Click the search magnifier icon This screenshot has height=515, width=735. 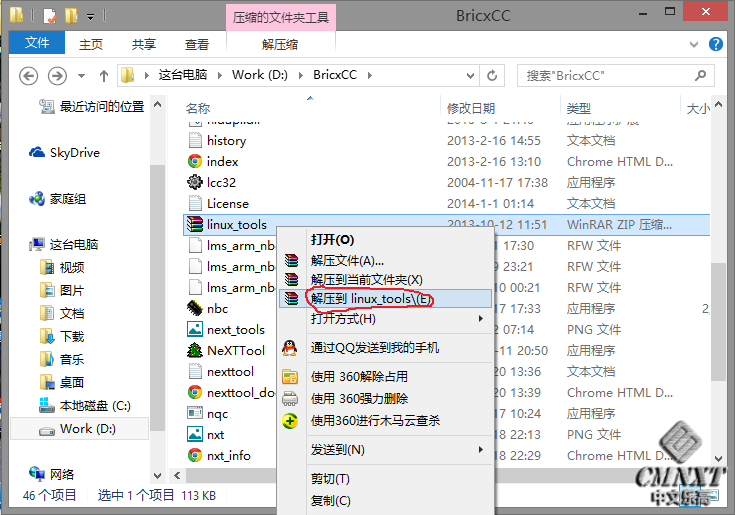(x=701, y=75)
